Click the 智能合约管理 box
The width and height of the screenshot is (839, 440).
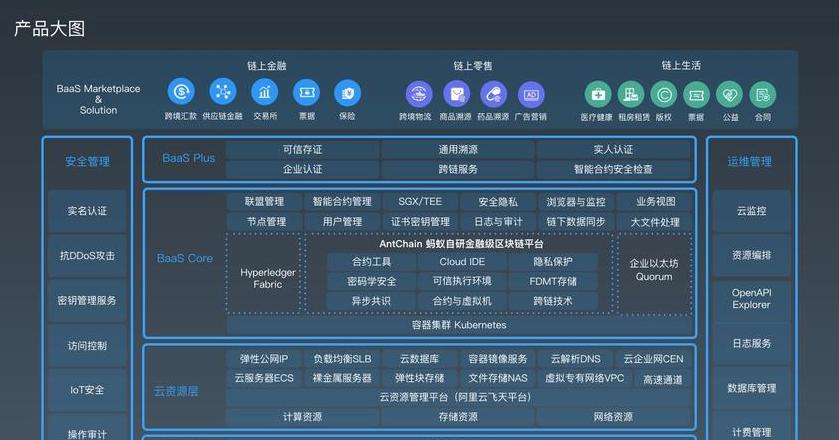point(342,201)
